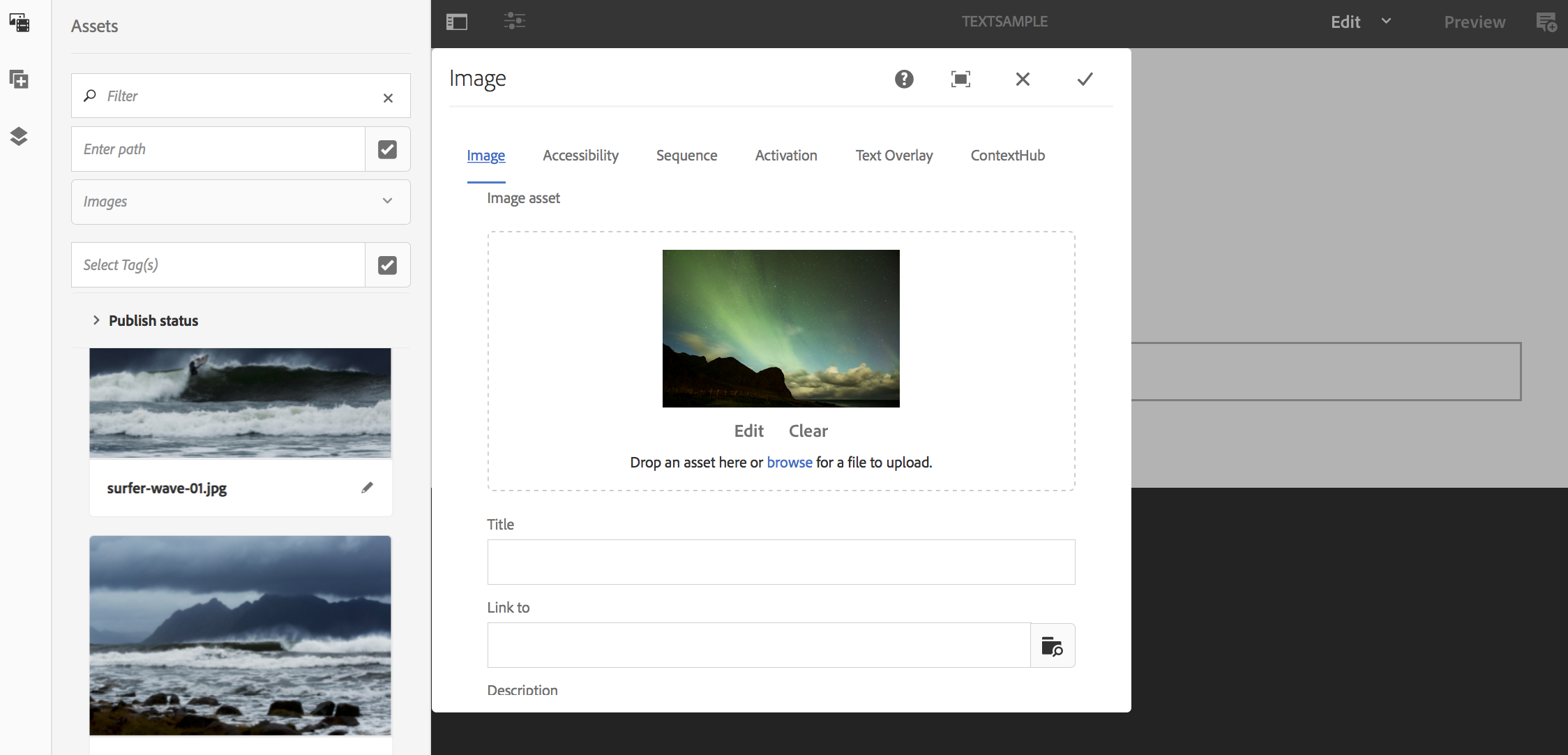Toggle the side panel icon in toolbar
The image size is (1568, 755).
pyautogui.click(x=457, y=22)
